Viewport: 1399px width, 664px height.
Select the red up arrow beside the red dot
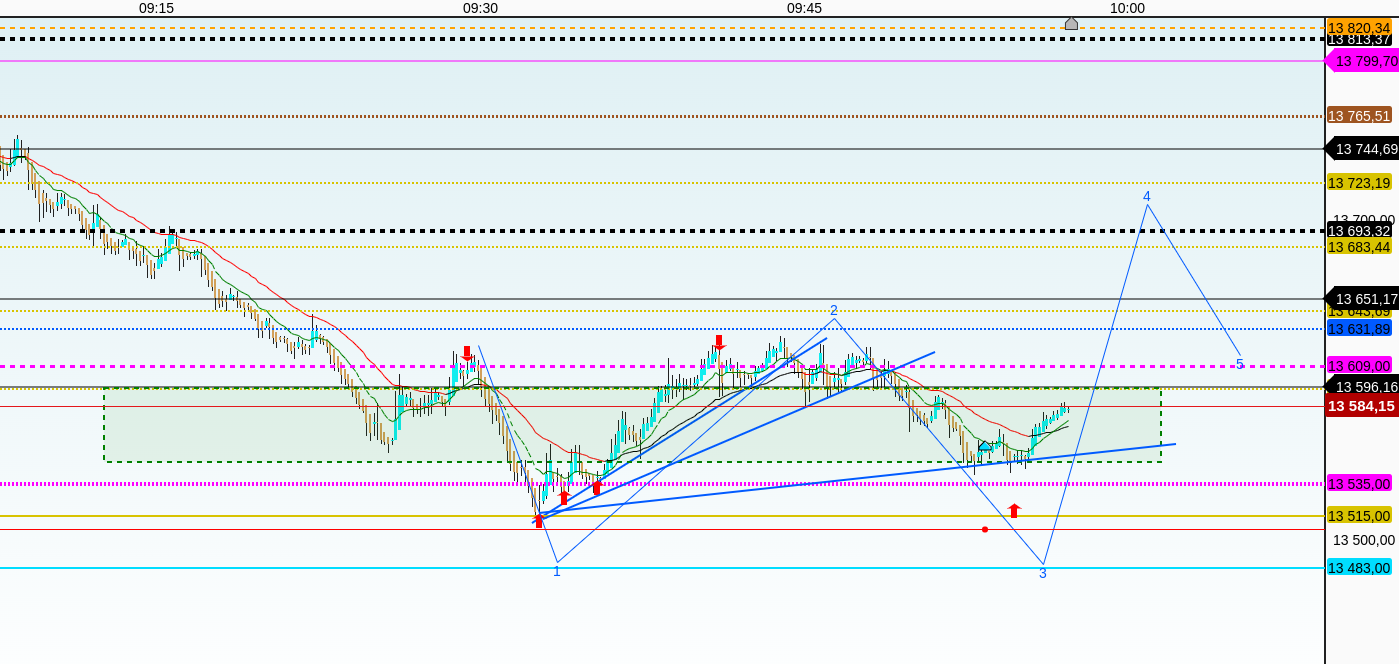coord(1014,510)
